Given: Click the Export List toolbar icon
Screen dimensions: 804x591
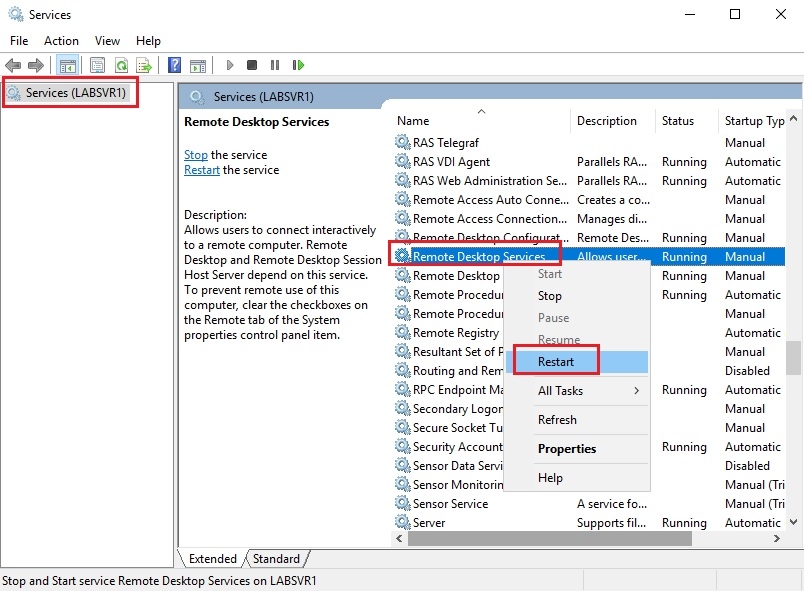Looking at the screenshot, I should [x=144, y=65].
